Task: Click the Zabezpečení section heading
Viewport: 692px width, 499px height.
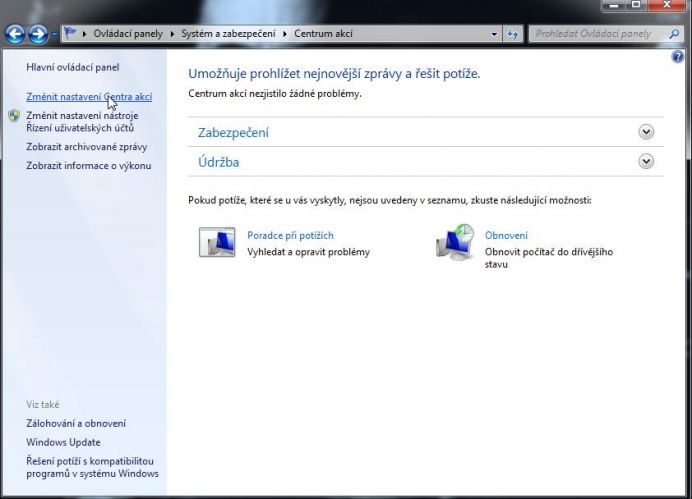Action: click(x=233, y=133)
